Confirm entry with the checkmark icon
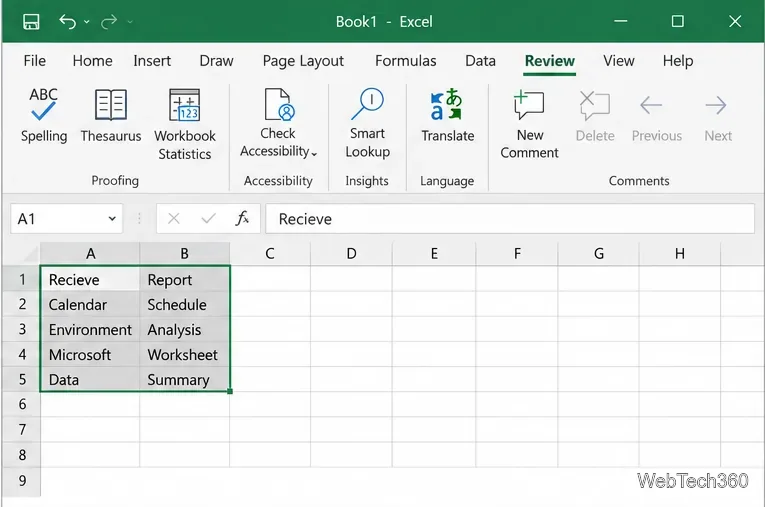This screenshot has height=507, width=765. (208, 218)
